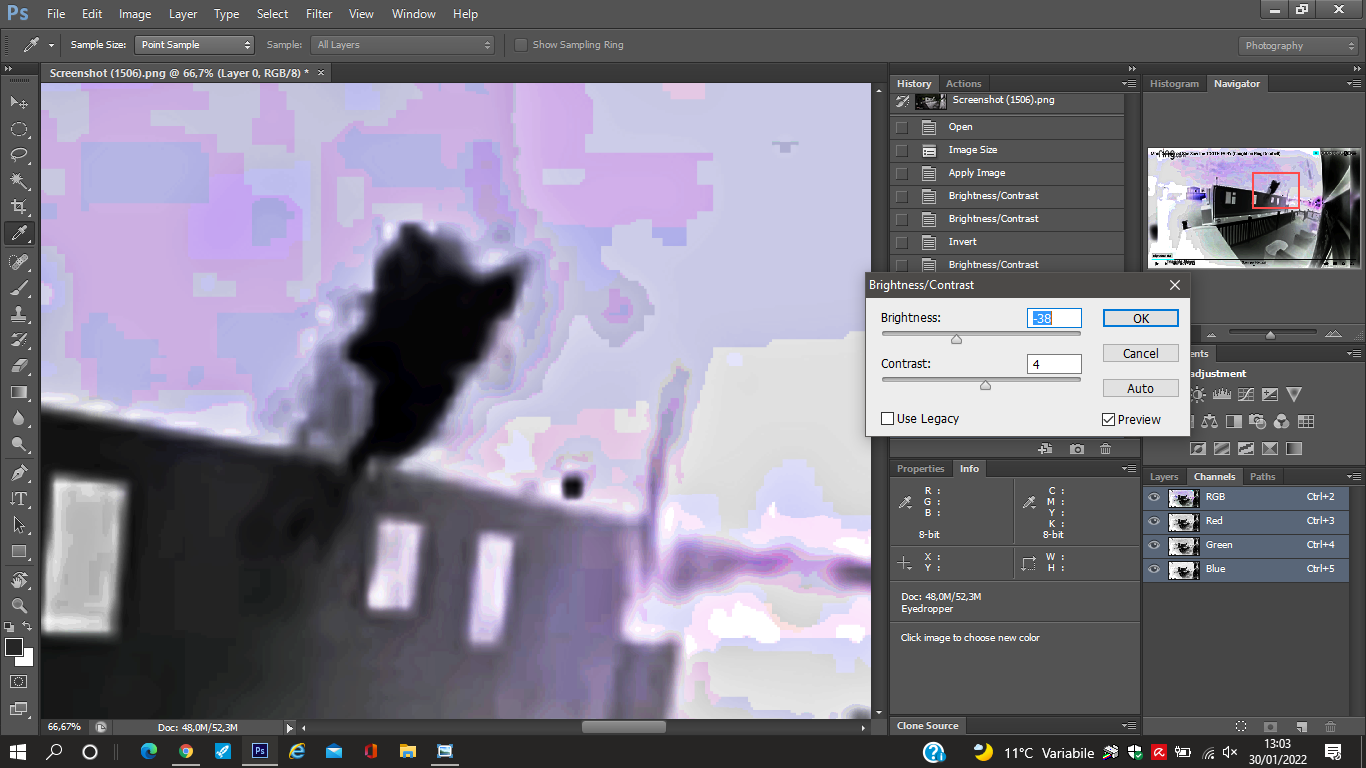Switch to the Layers tab

coord(1164,477)
